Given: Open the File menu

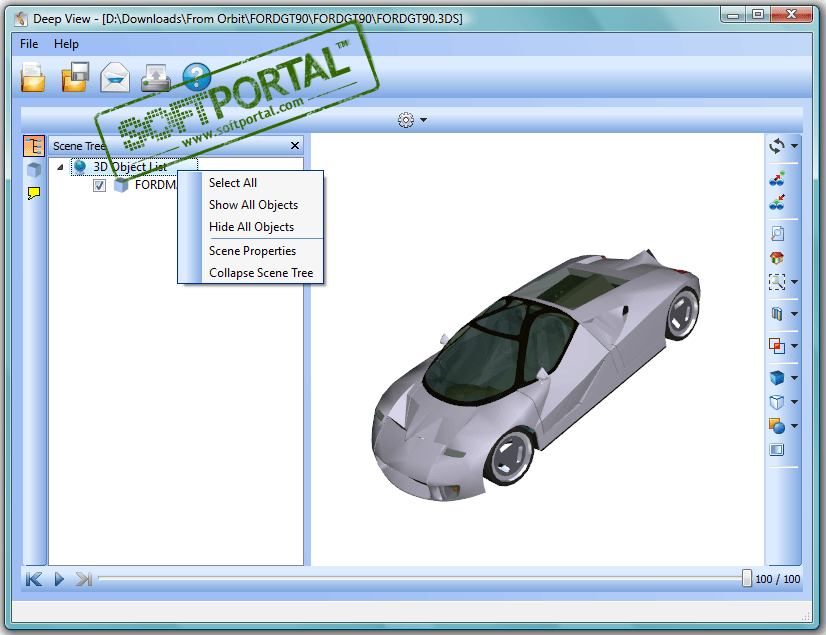Looking at the screenshot, I should (x=29, y=44).
